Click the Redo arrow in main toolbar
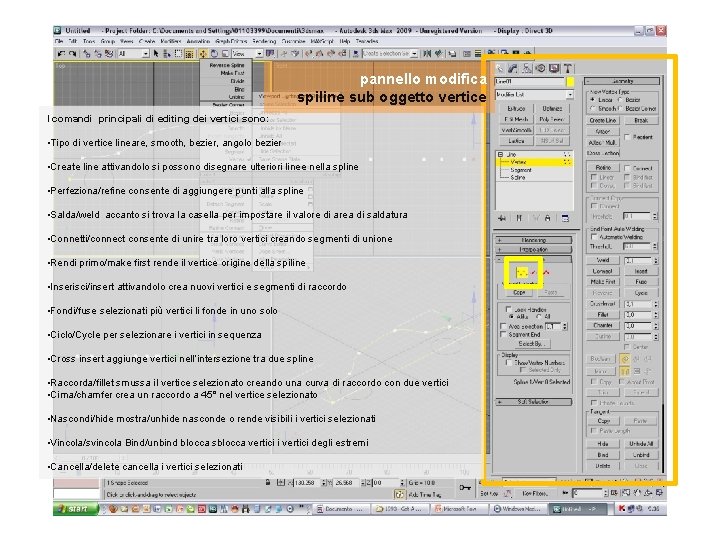 tap(73, 54)
